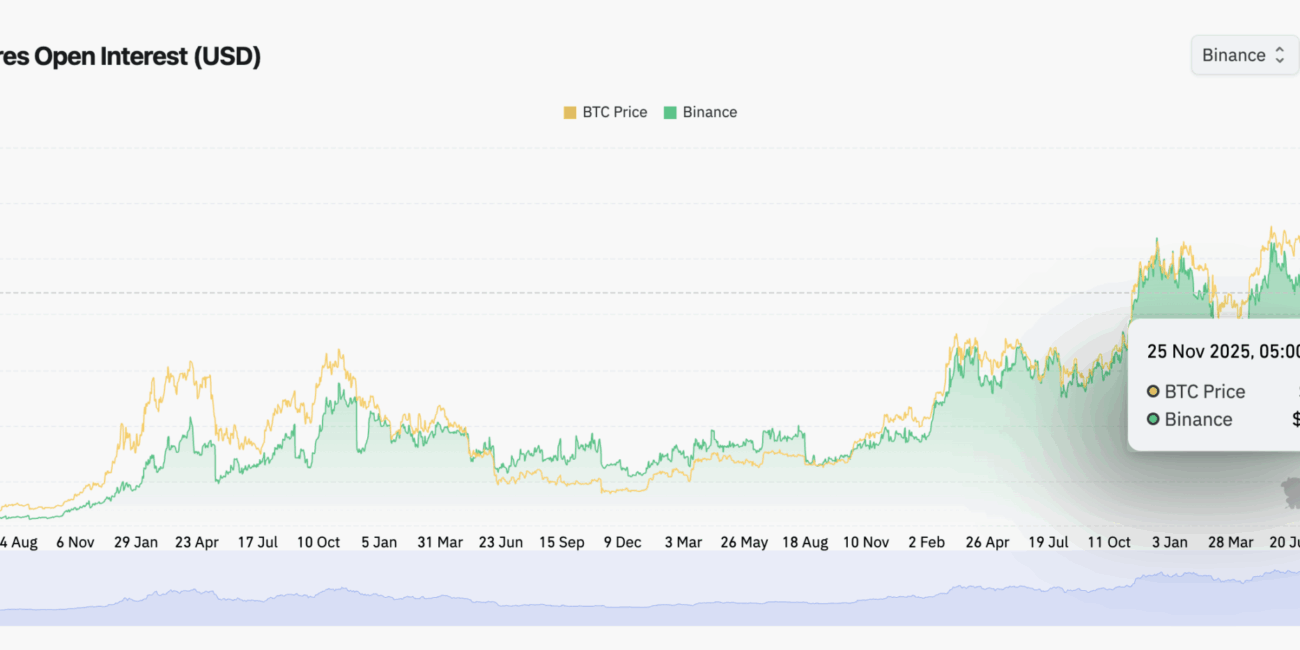
Task: Click the 9 Dec x-axis date label
Action: 622,542
